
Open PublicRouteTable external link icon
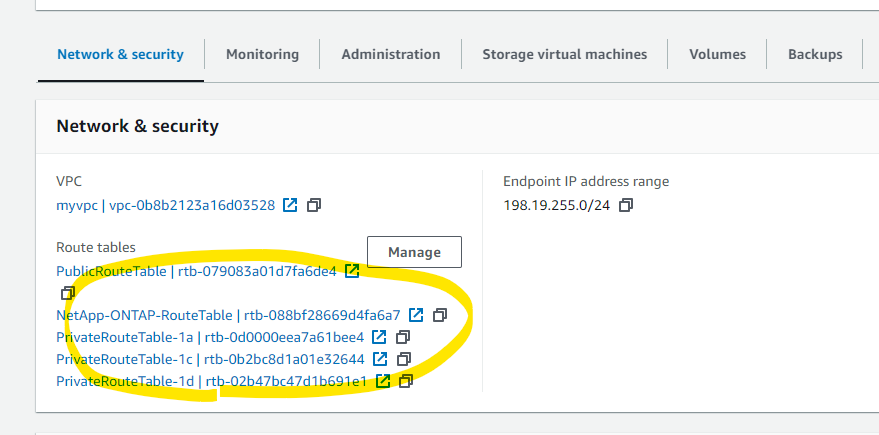click(352, 271)
